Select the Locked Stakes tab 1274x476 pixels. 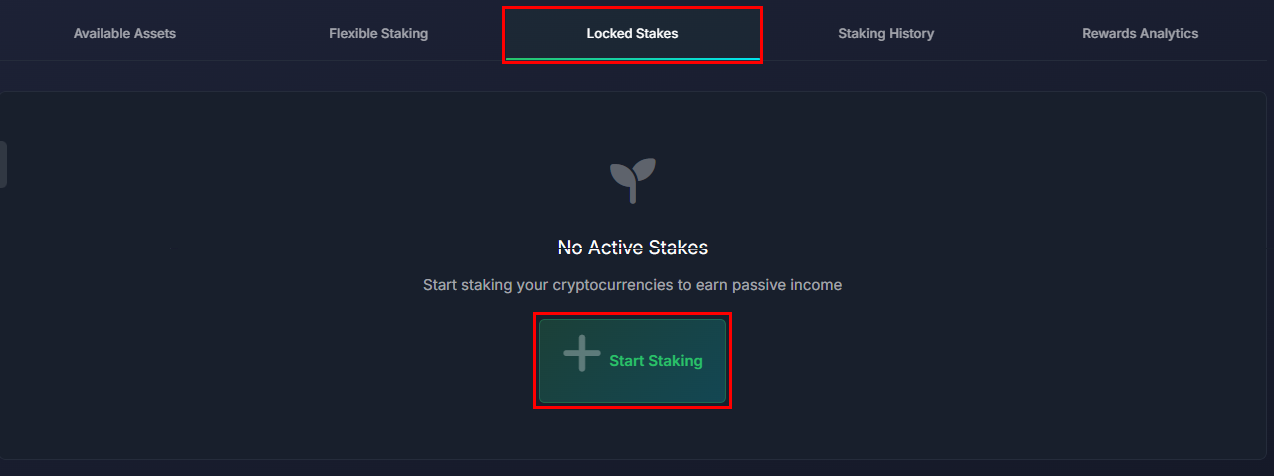point(632,34)
